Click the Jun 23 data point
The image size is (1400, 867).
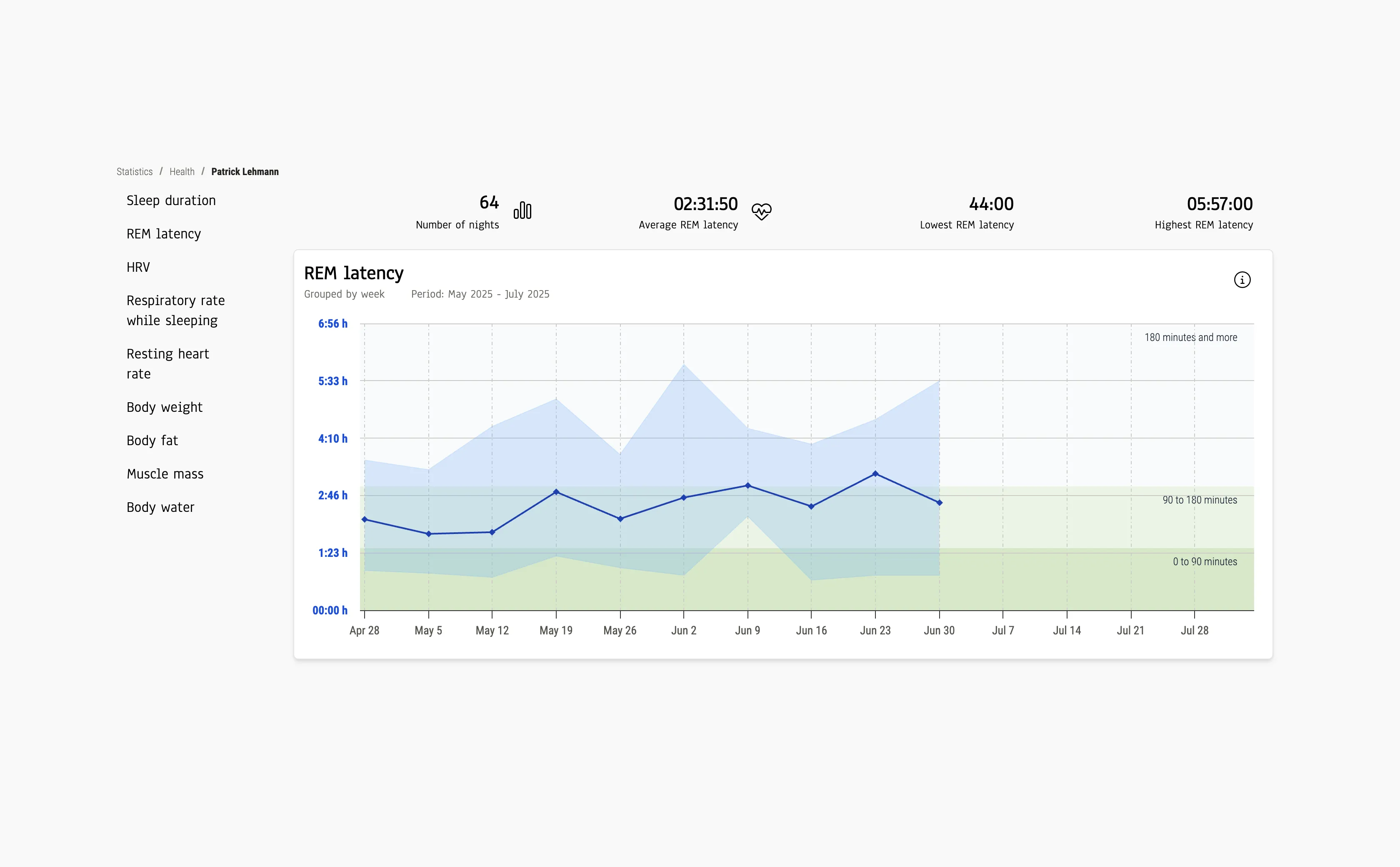point(875,474)
